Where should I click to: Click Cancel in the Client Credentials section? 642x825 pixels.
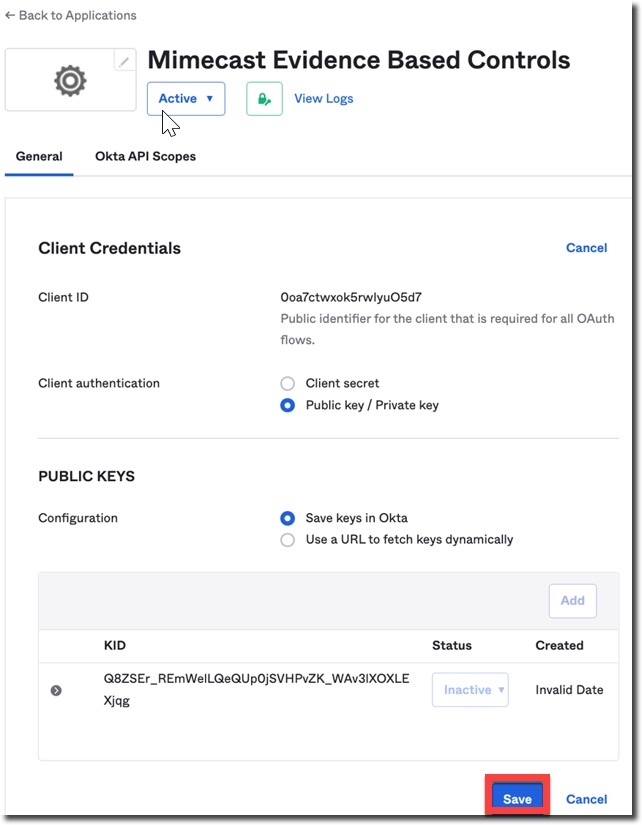587,248
